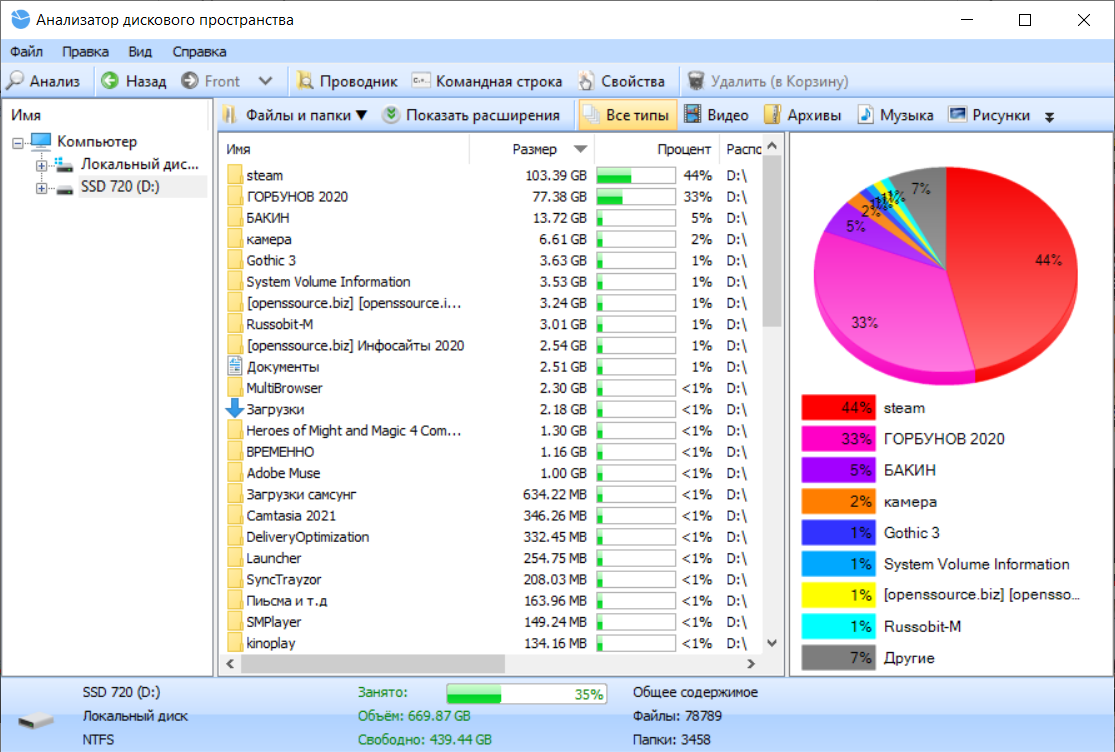Screen dimensions: 1115x752
Task: Click the Файлы и папки folder icon
Action: click(x=230, y=114)
